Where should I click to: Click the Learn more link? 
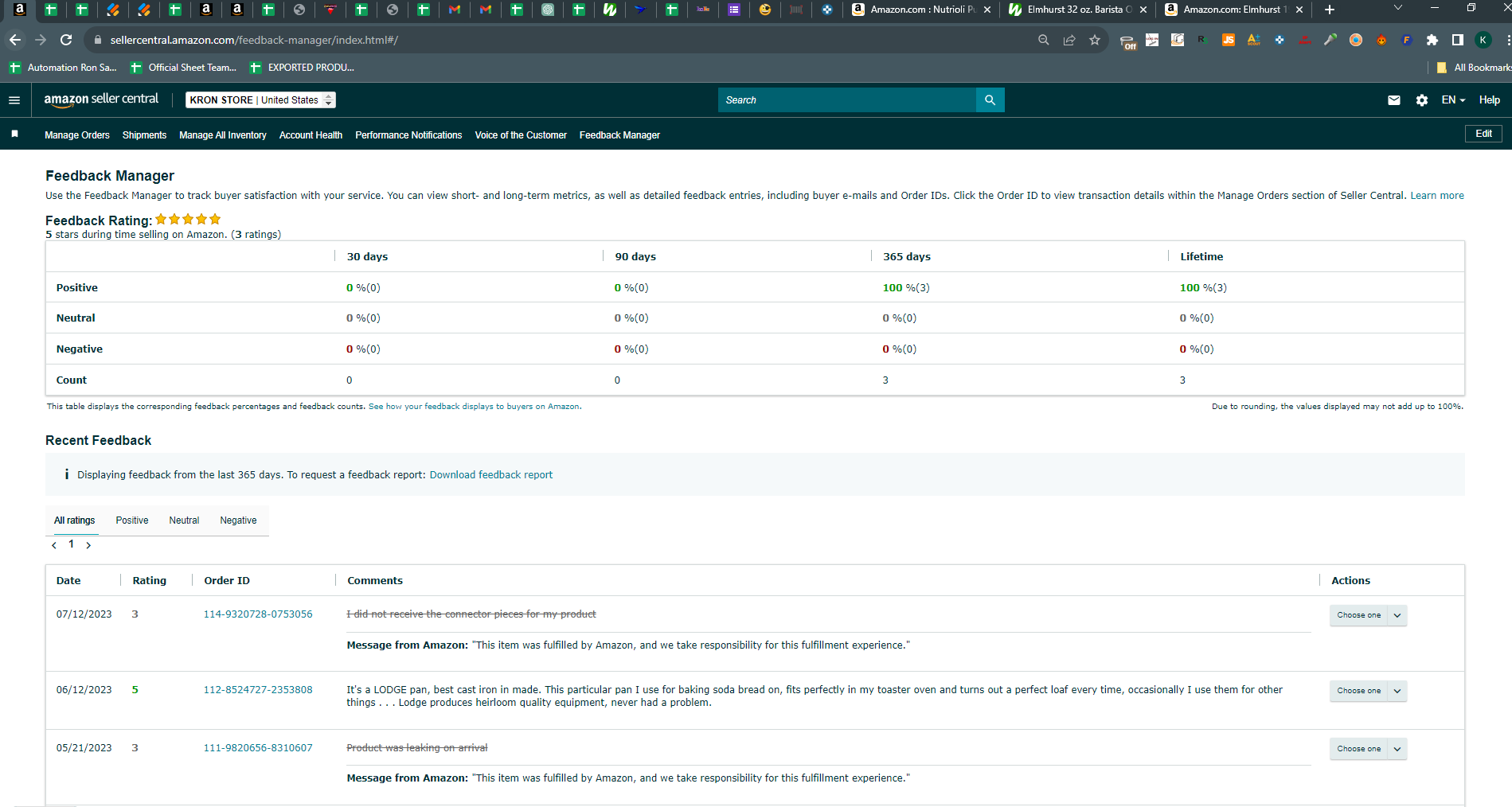tap(1437, 196)
